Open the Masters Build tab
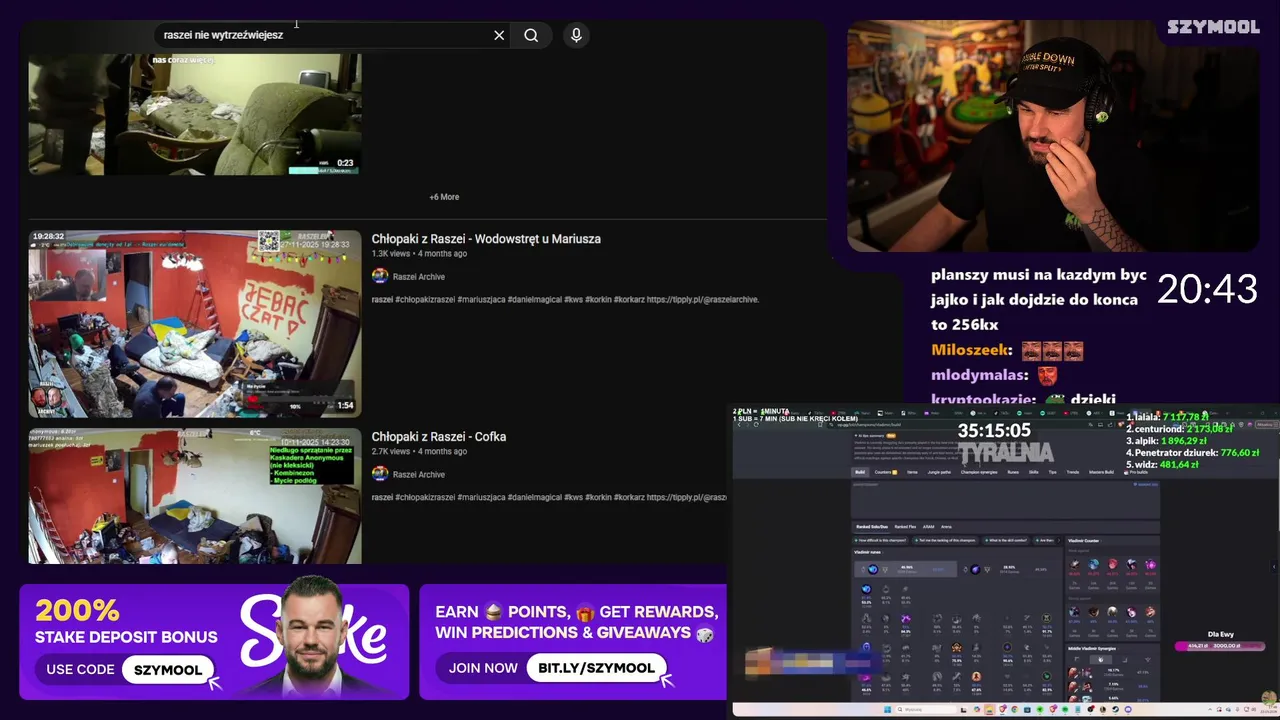 click(x=1101, y=472)
